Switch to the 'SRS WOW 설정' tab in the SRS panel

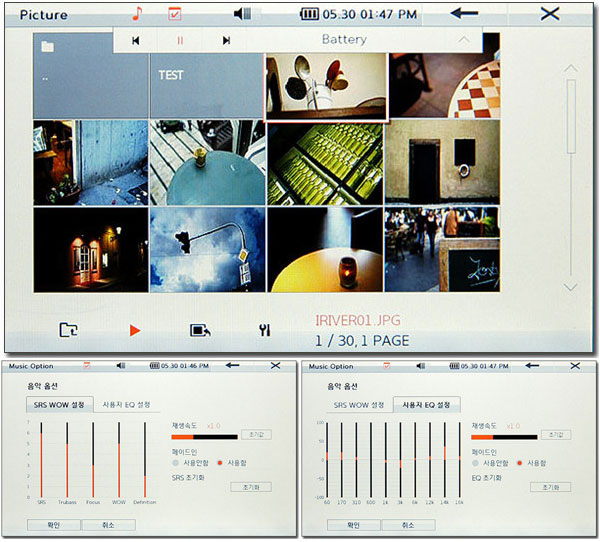point(59,405)
